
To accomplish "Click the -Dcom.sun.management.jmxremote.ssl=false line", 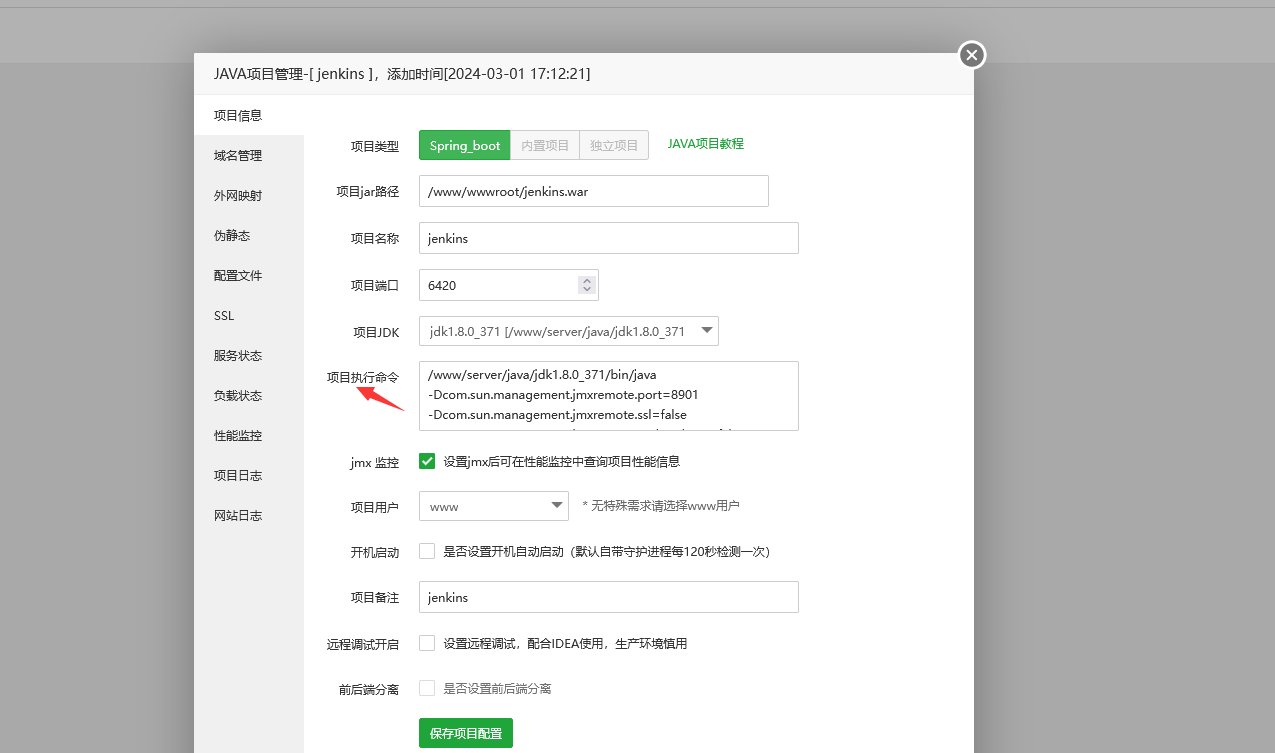I will click(557, 414).
